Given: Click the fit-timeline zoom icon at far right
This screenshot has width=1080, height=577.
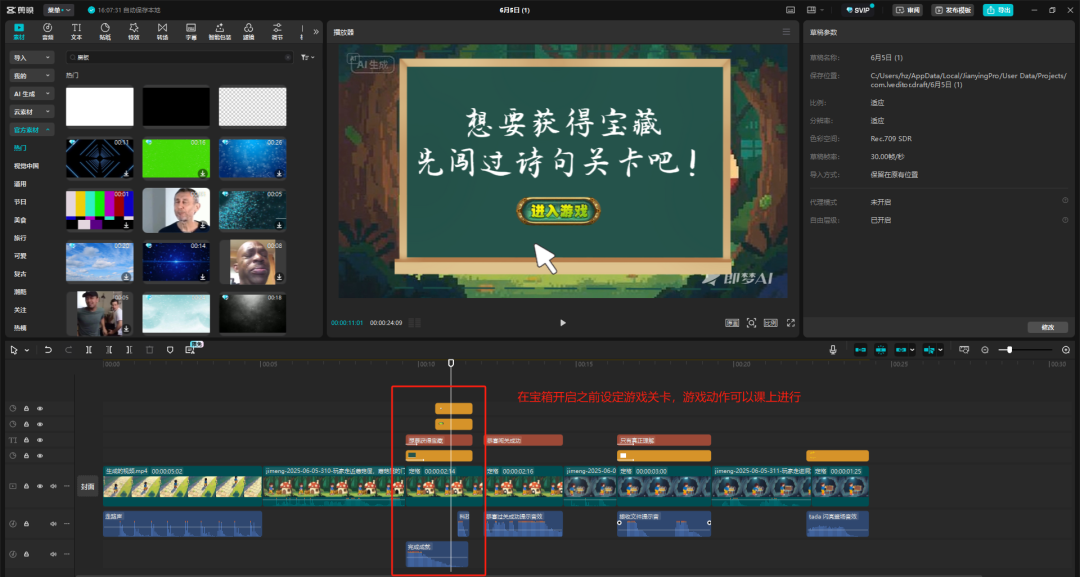Looking at the screenshot, I should click(1065, 350).
